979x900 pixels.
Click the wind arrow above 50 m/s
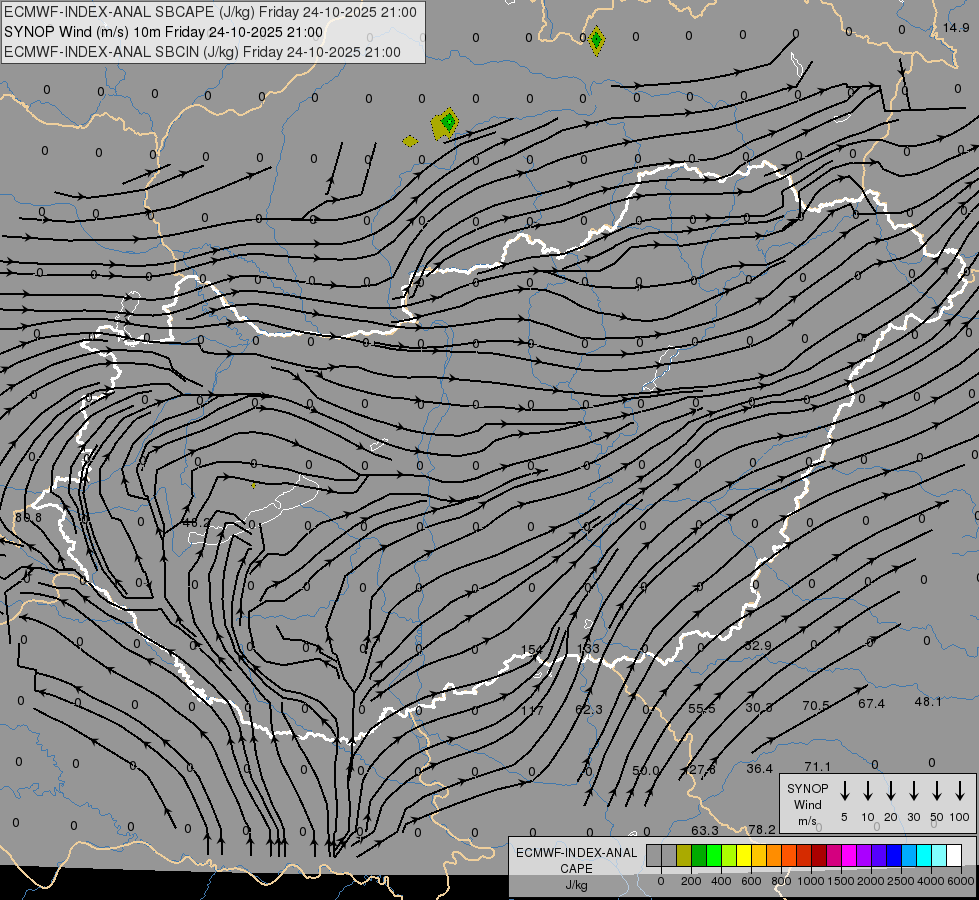tap(937, 790)
